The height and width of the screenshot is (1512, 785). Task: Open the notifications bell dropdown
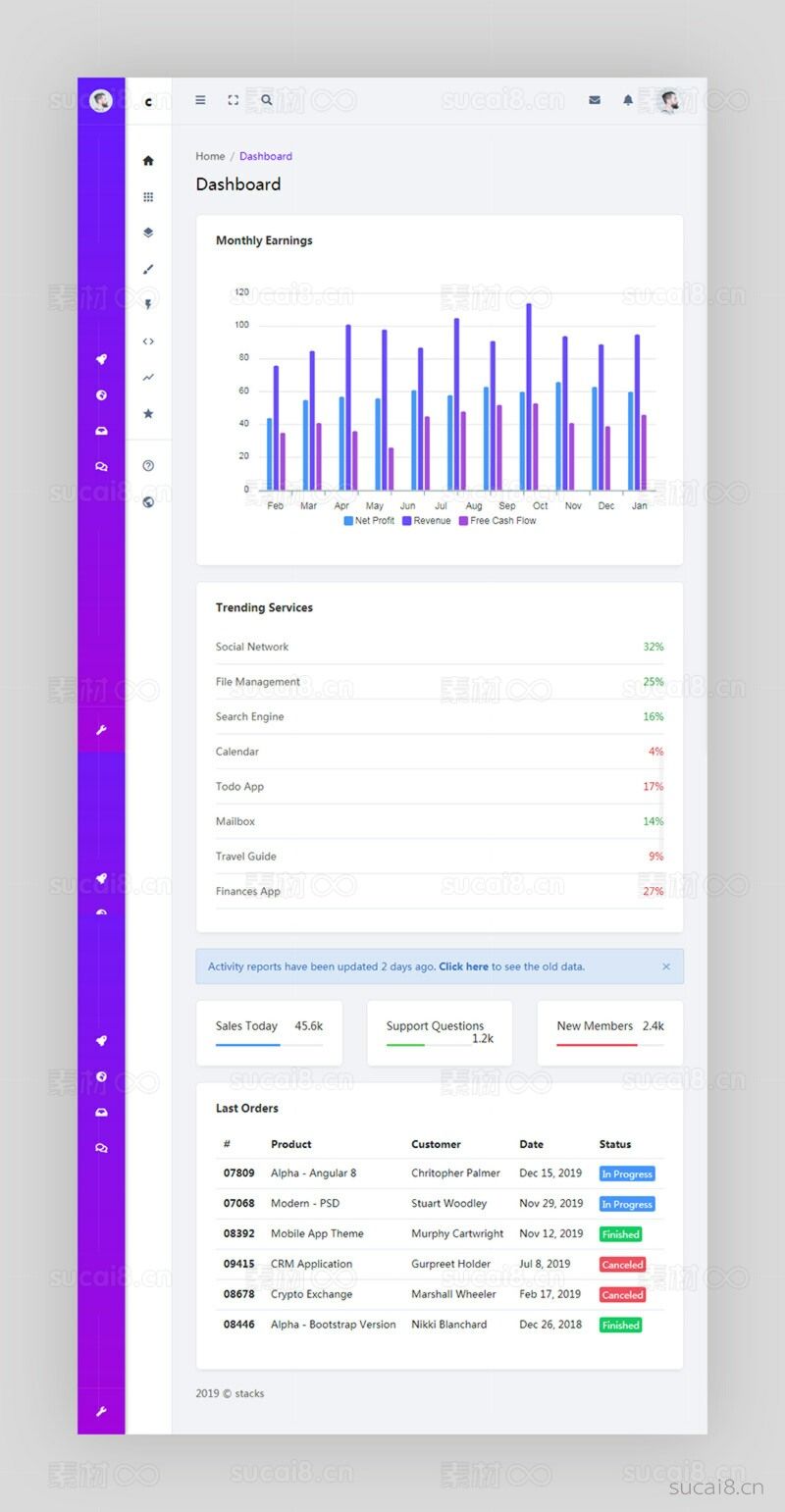click(x=628, y=100)
